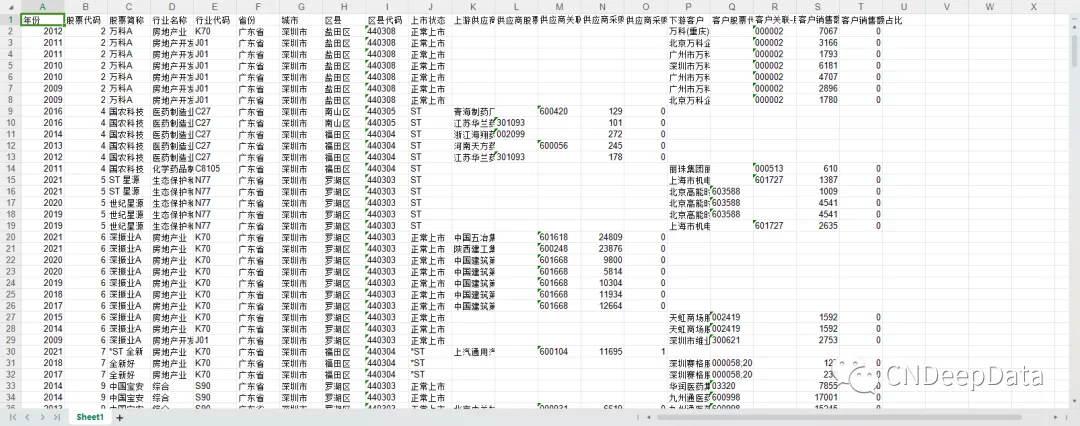Click the header cell '行业名称'
This screenshot has height=426, width=1080.
[172, 20]
